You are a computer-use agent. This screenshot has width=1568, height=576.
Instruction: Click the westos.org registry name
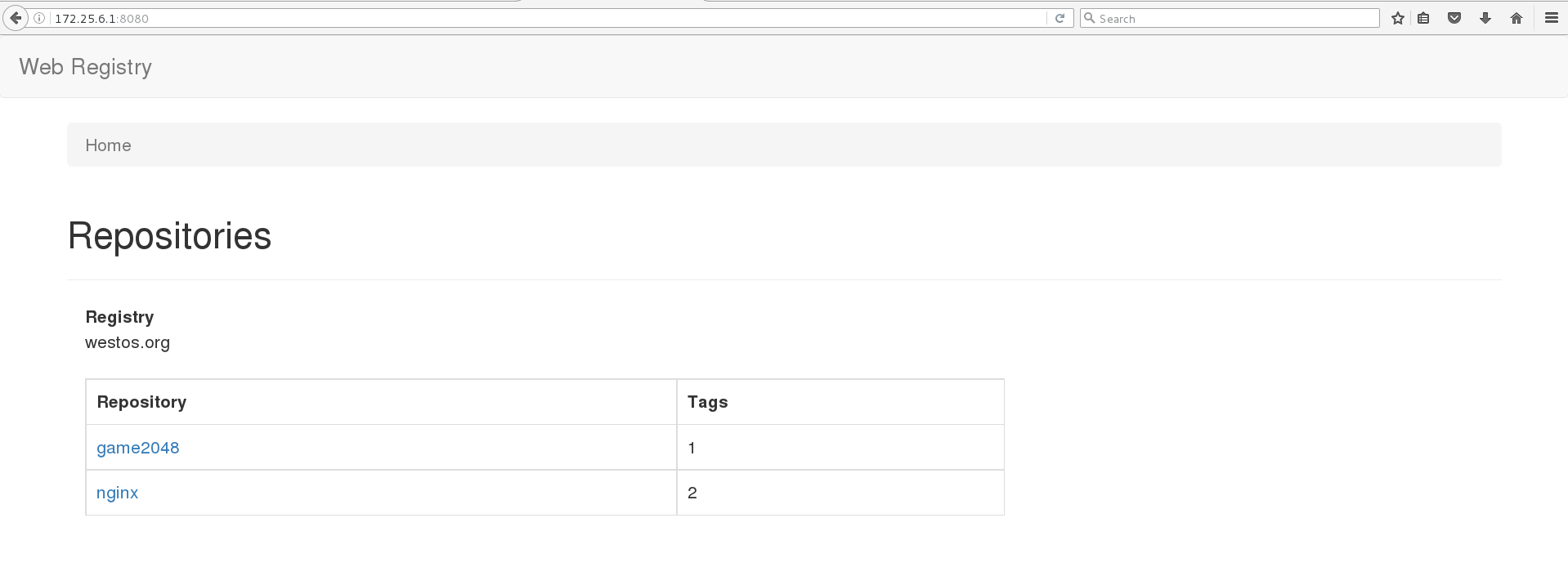tap(128, 342)
